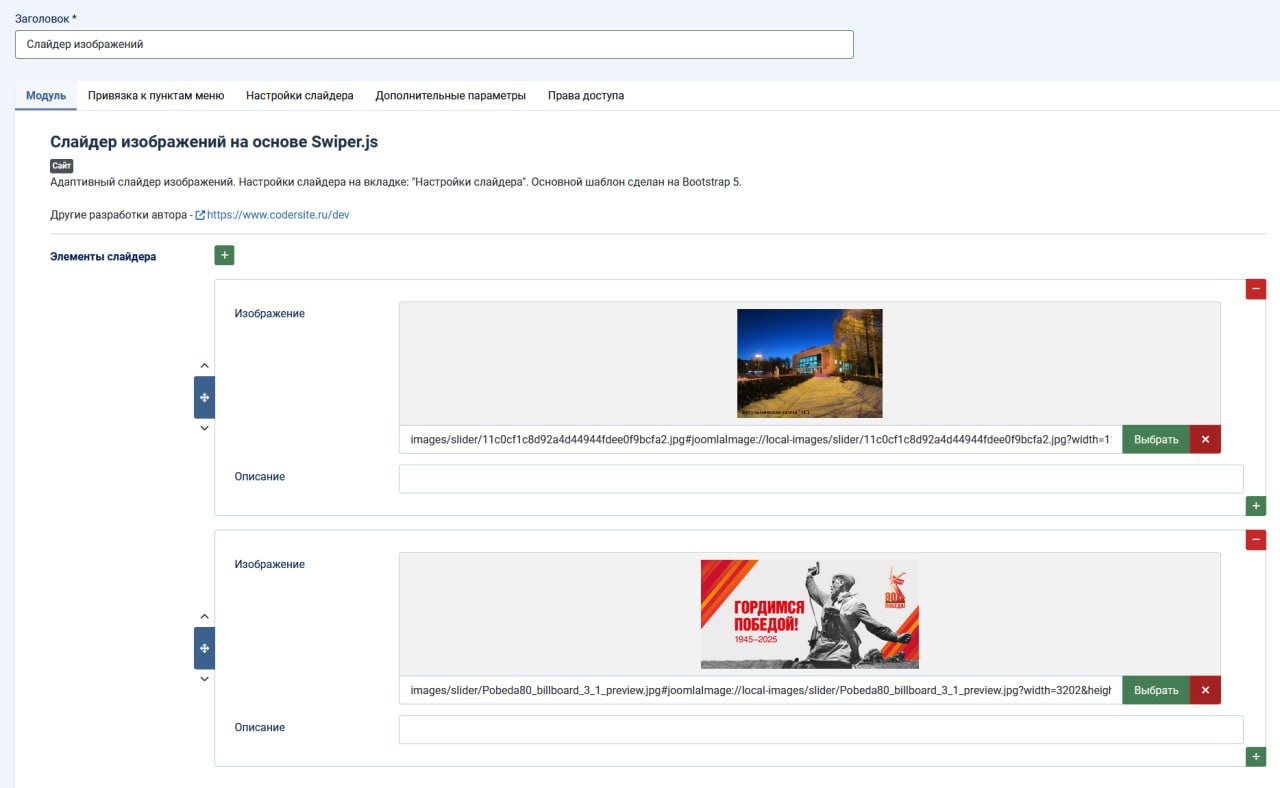Click the Гордимся Победой image thumbnail
The width and height of the screenshot is (1280, 788).
(809, 614)
